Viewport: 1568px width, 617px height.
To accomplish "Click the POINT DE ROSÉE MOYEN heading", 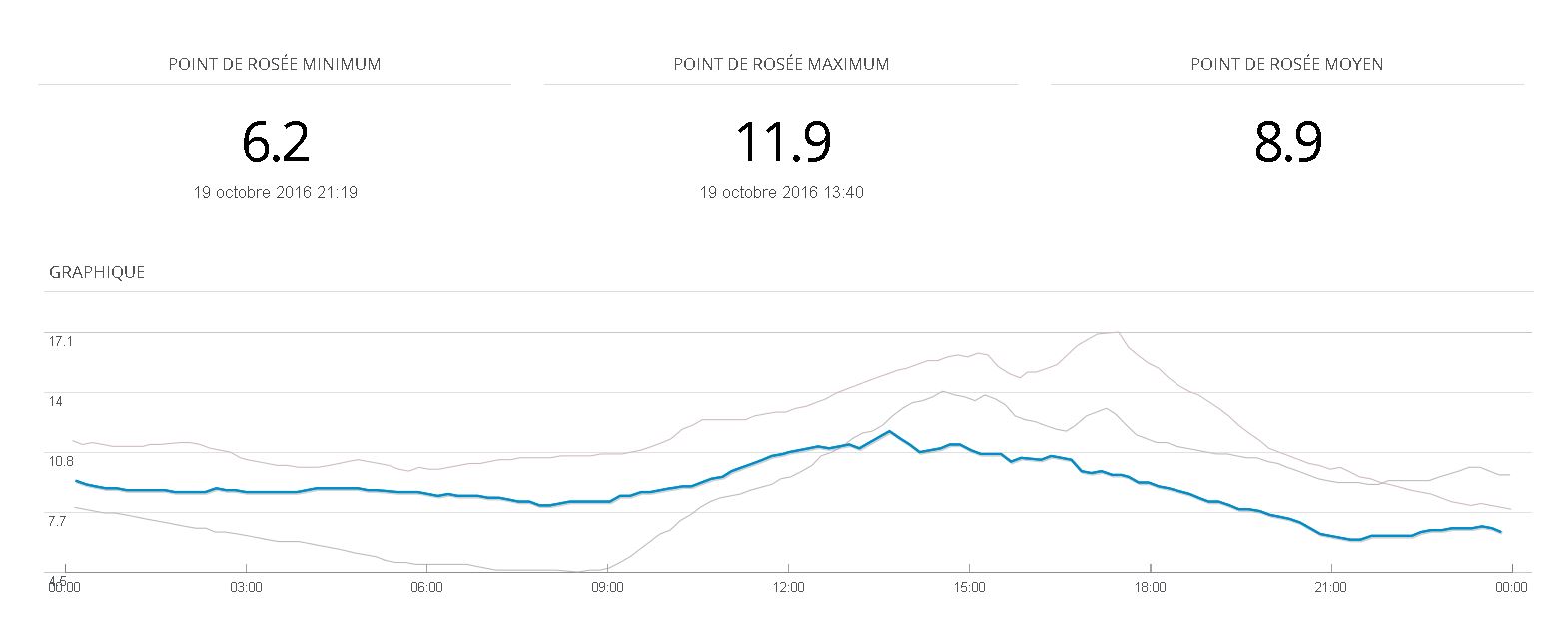I will [1286, 64].
